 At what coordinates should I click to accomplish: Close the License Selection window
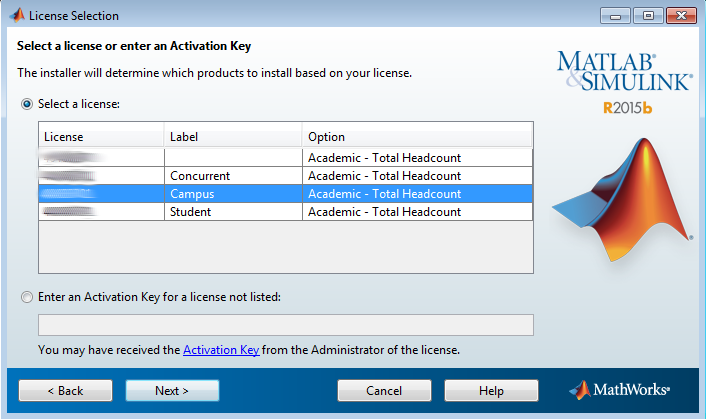tap(681, 16)
